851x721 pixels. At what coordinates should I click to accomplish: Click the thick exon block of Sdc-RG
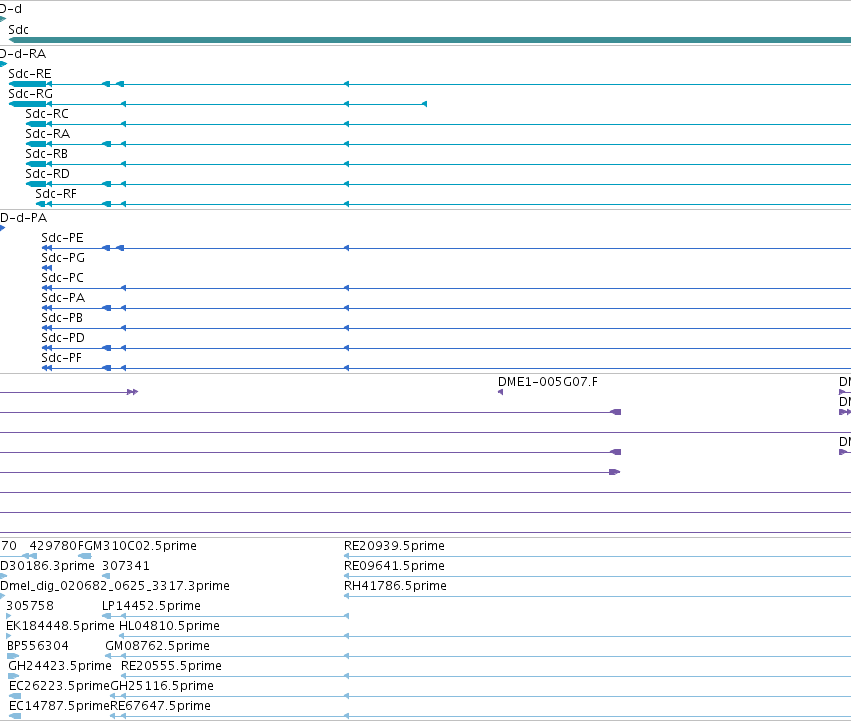click(28, 104)
